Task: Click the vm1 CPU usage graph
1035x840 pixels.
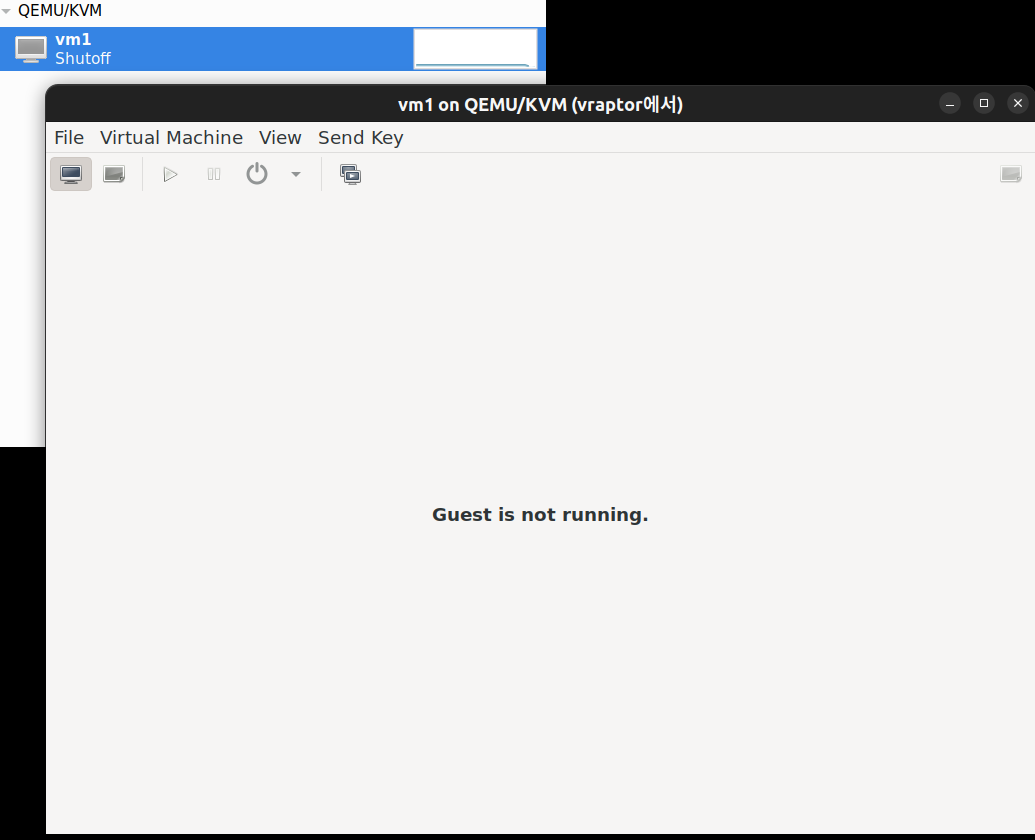Action: pos(475,49)
